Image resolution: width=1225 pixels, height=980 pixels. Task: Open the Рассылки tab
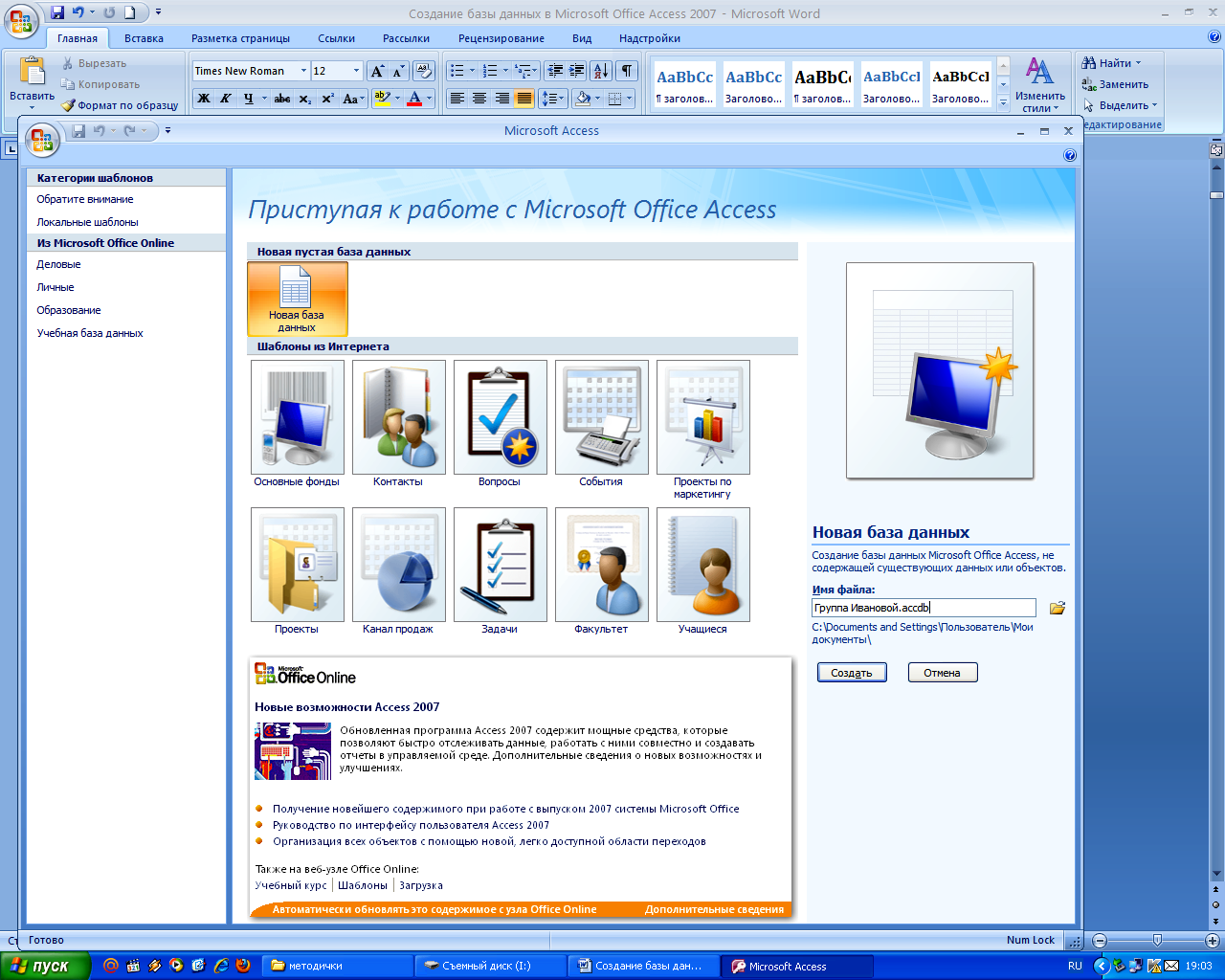click(406, 38)
